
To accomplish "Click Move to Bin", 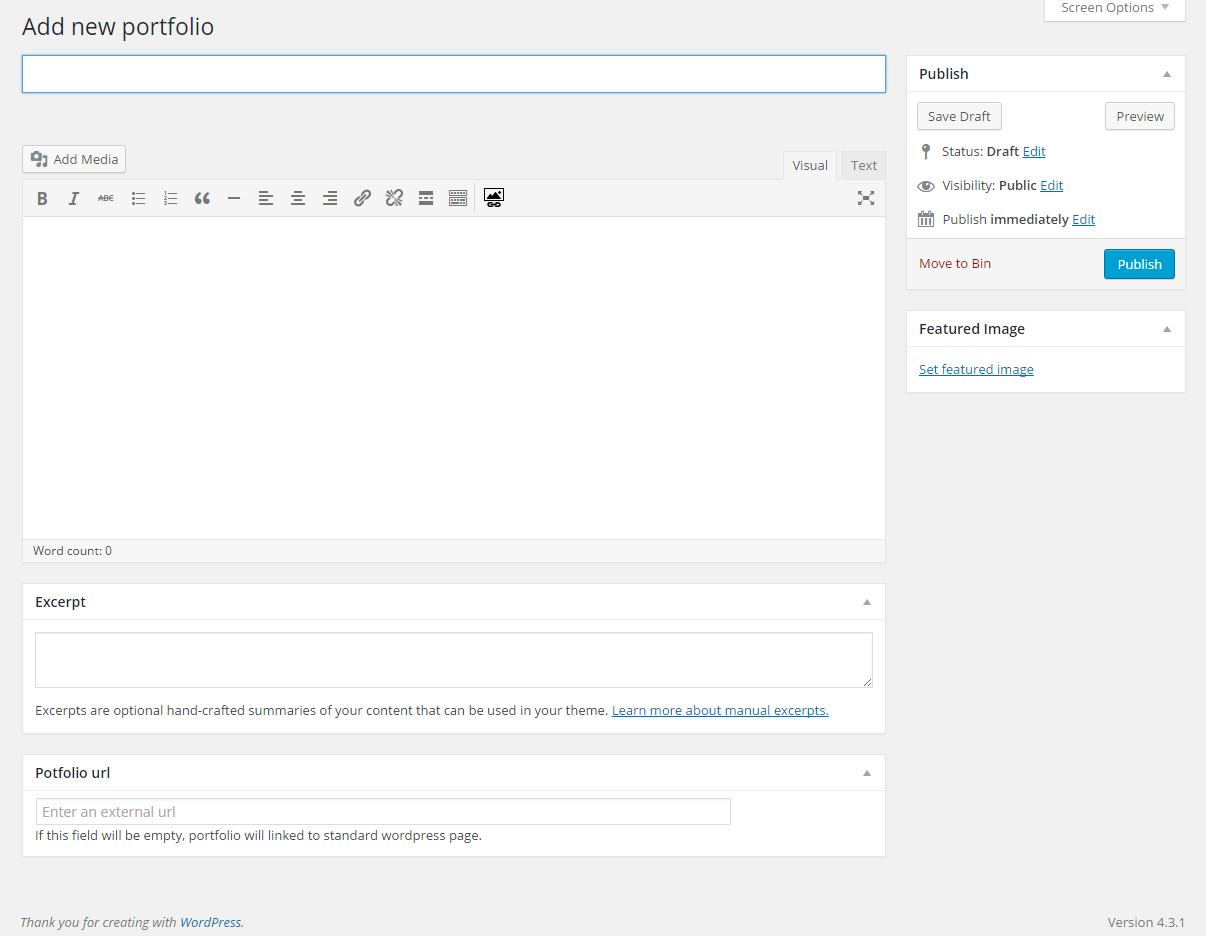I will (955, 264).
